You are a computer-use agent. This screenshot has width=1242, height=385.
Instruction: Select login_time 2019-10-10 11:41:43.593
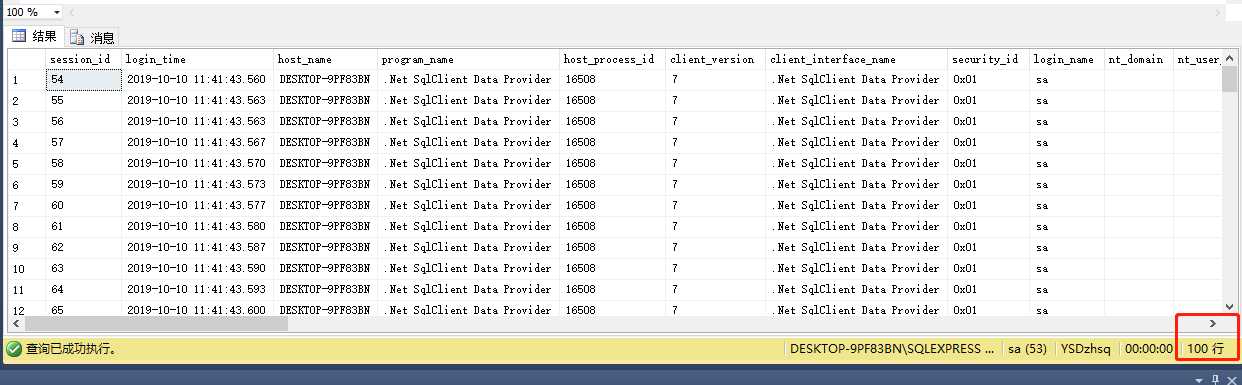(197, 289)
